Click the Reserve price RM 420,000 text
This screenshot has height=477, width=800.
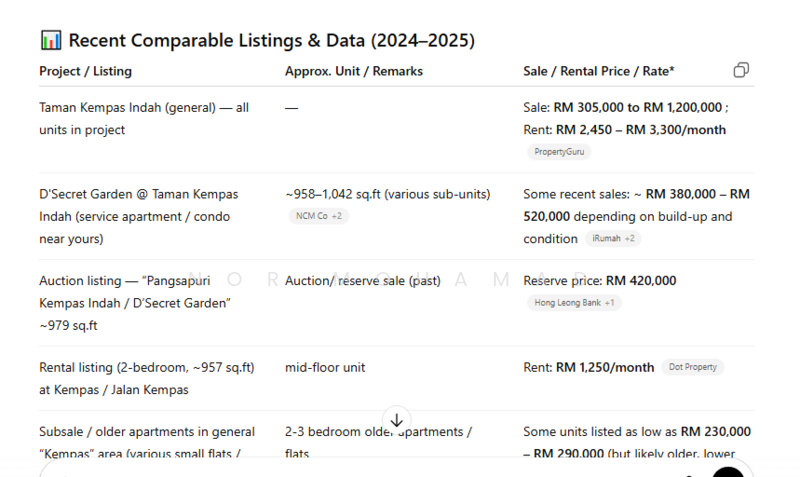pyautogui.click(x=599, y=281)
